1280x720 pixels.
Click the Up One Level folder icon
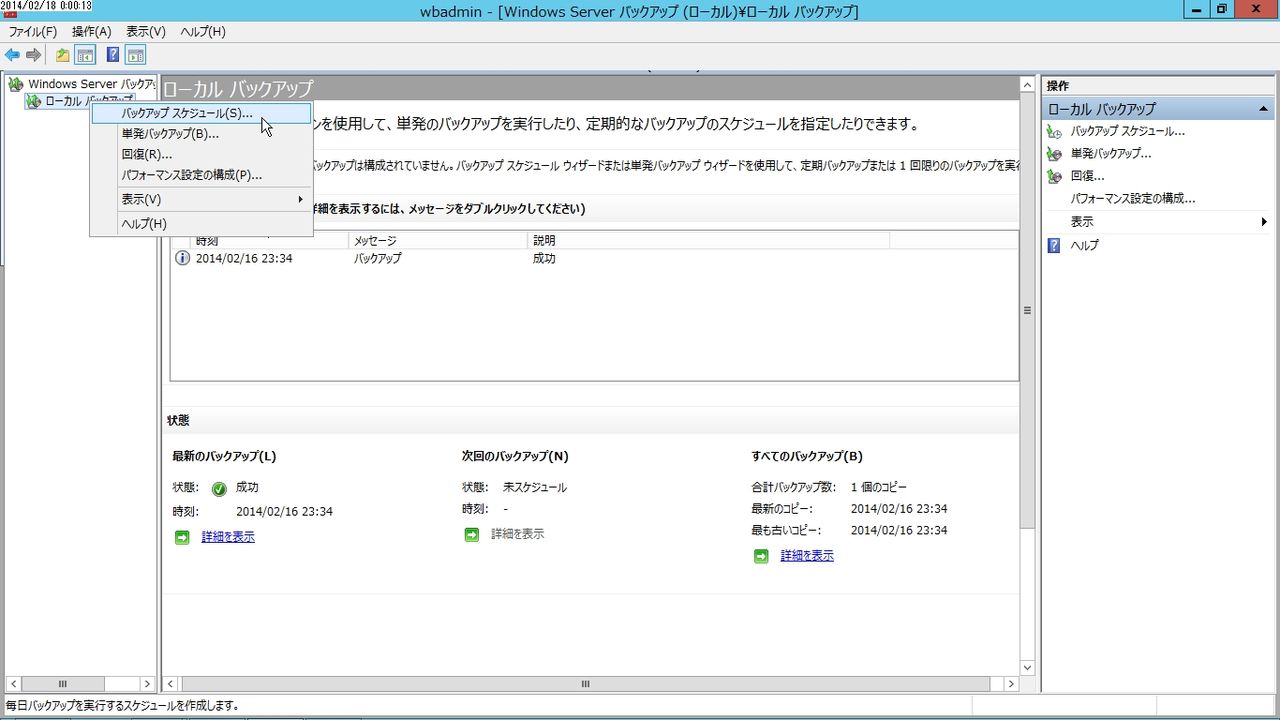coord(62,55)
